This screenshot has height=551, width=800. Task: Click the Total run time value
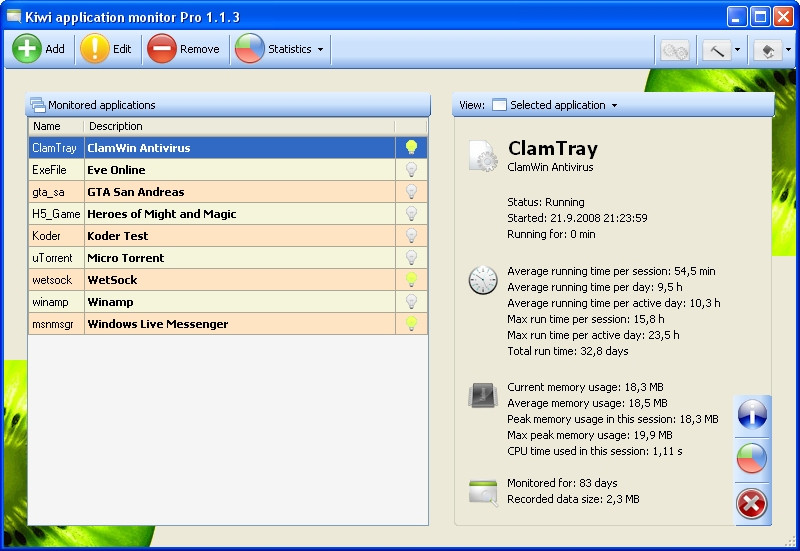click(604, 351)
